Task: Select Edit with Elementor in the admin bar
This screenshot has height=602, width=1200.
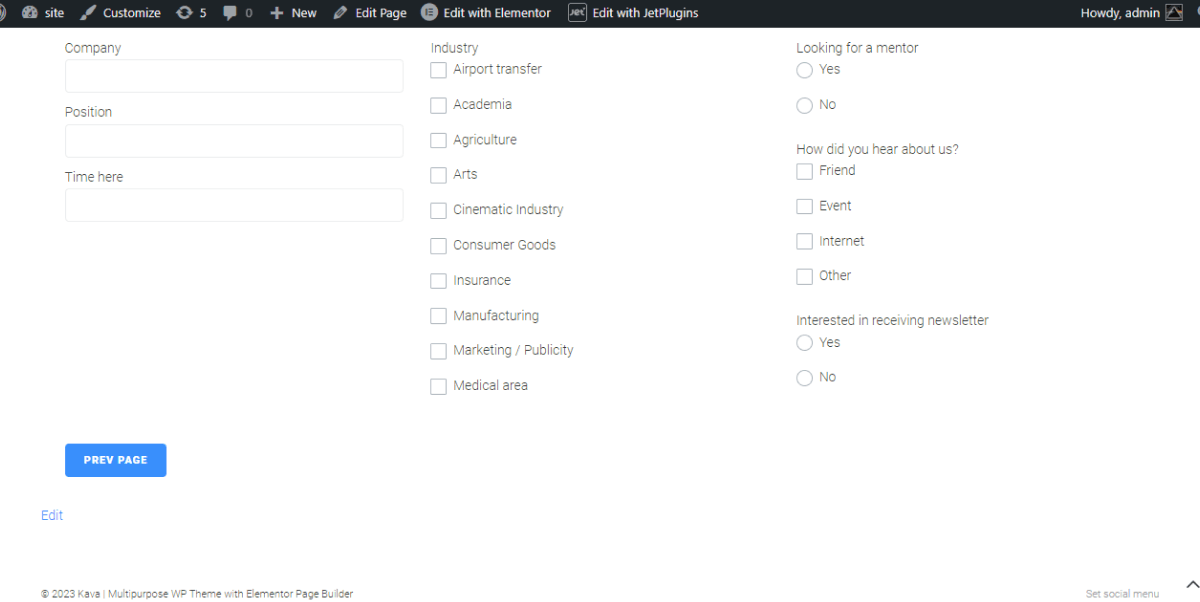Action: [495, 12]
